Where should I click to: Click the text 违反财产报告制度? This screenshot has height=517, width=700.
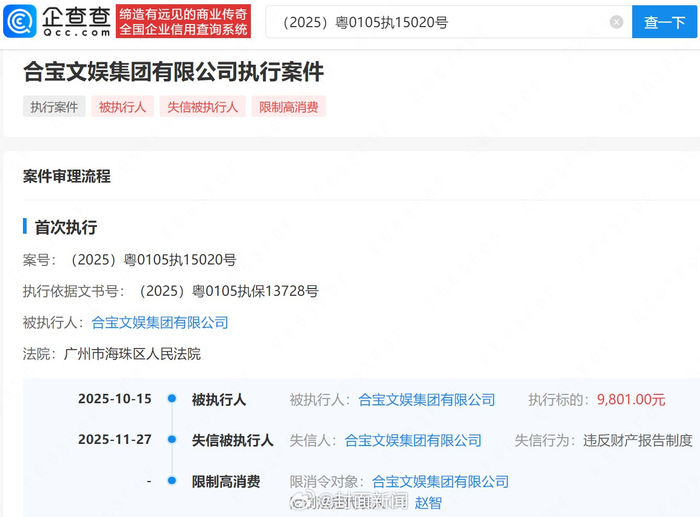[638, 441]
